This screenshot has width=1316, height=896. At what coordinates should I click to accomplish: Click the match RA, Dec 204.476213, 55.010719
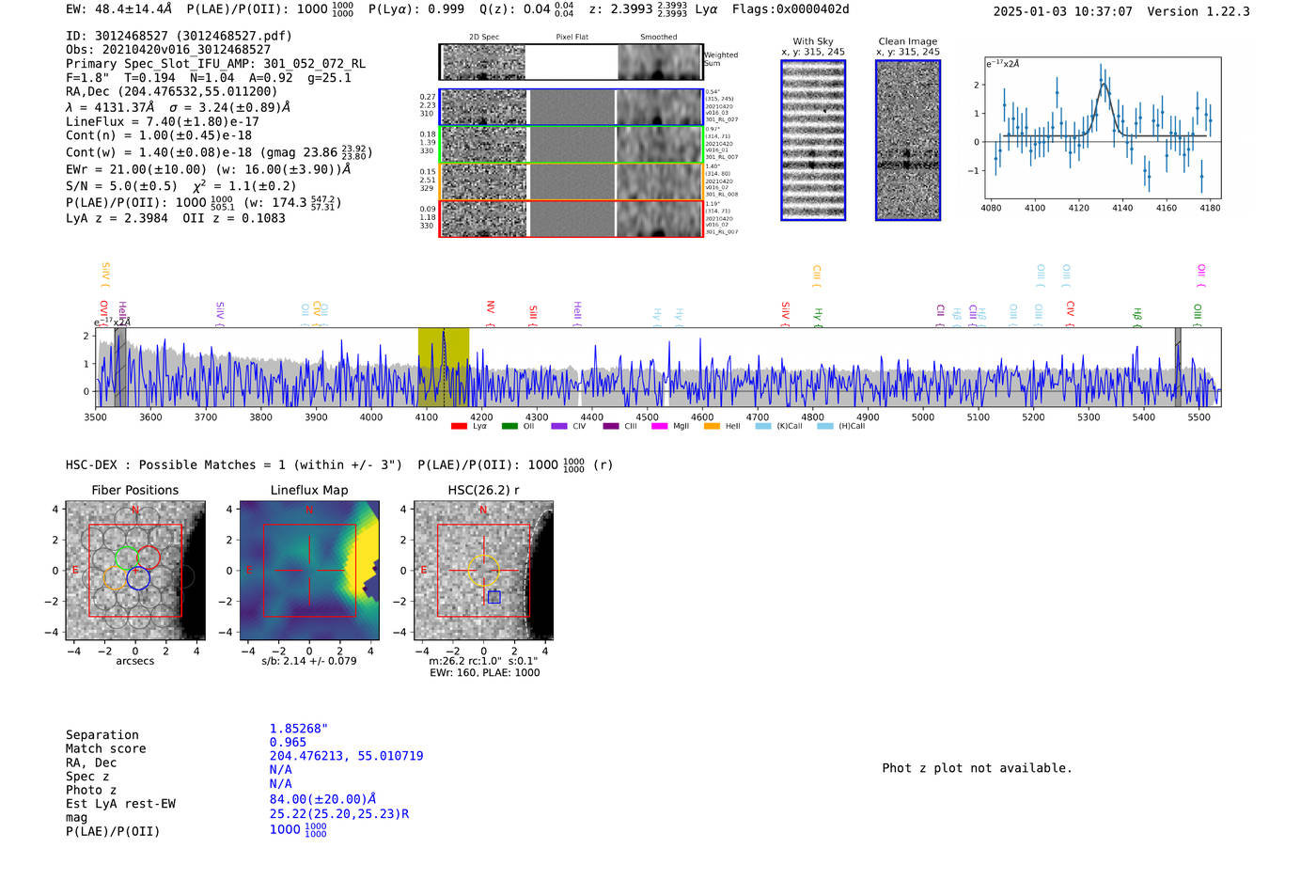click(346, 756)
